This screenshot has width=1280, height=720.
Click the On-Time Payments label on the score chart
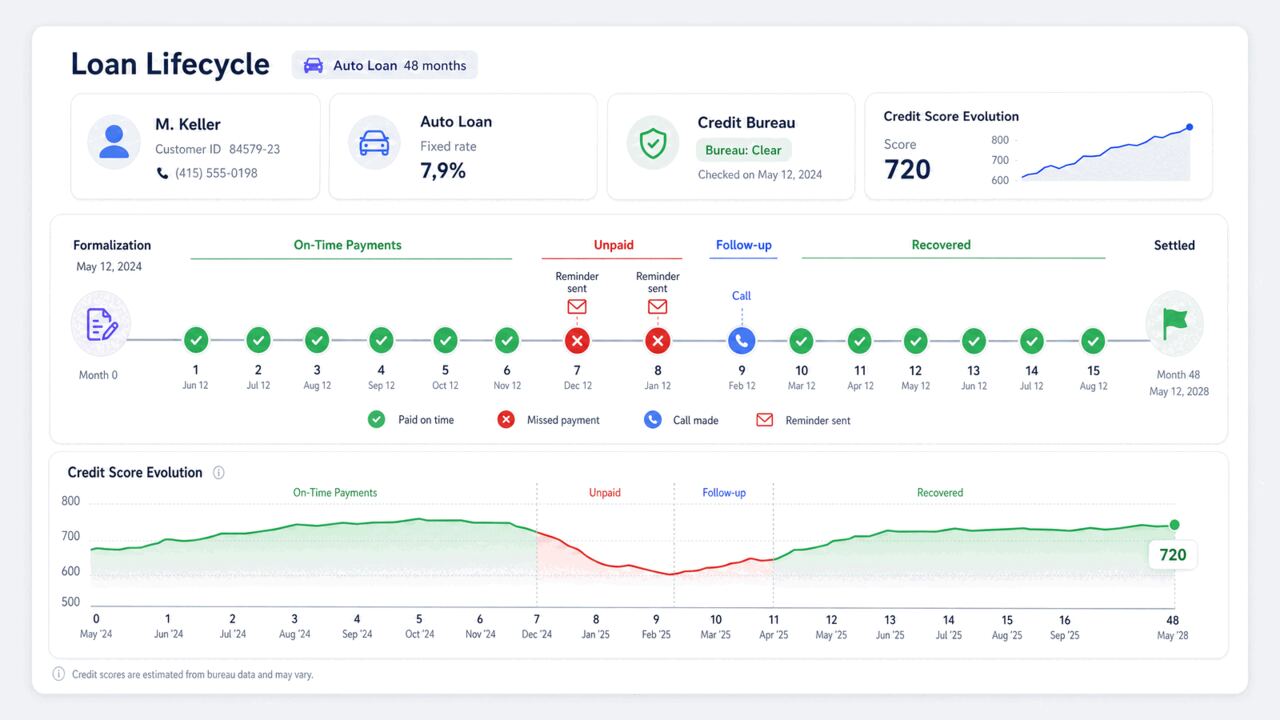(335, 493)
